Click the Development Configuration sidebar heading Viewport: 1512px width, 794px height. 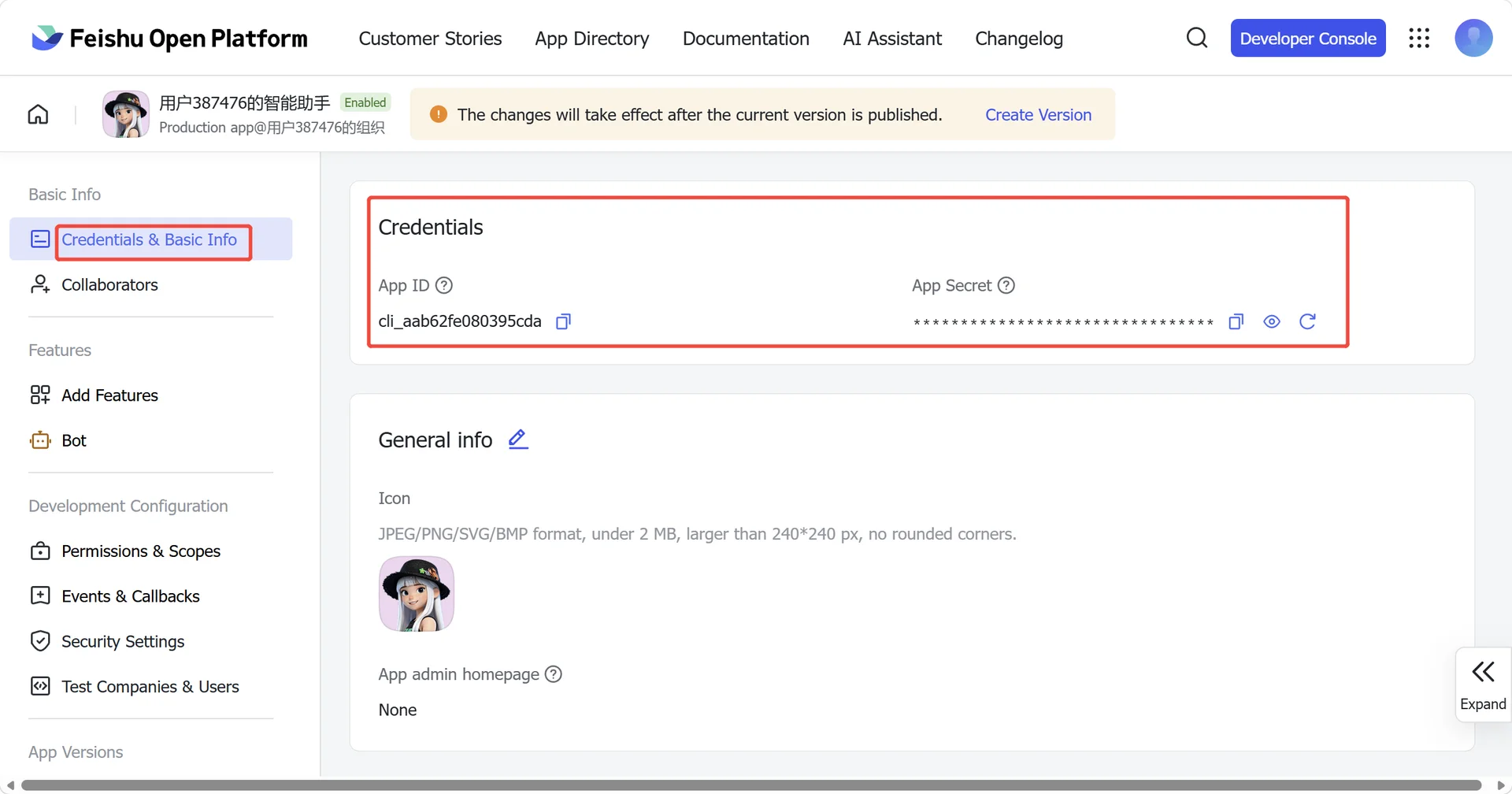pyautogui.click(x=128, y=506)
